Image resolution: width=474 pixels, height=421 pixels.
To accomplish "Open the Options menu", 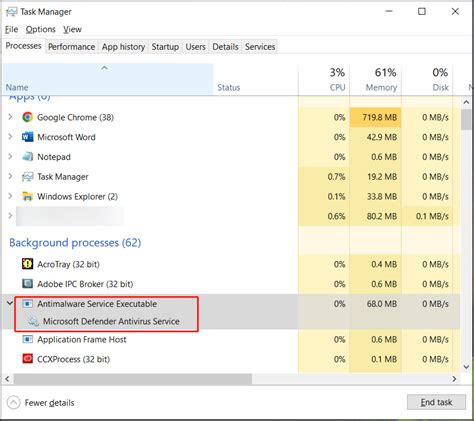I will pos(41,29).
